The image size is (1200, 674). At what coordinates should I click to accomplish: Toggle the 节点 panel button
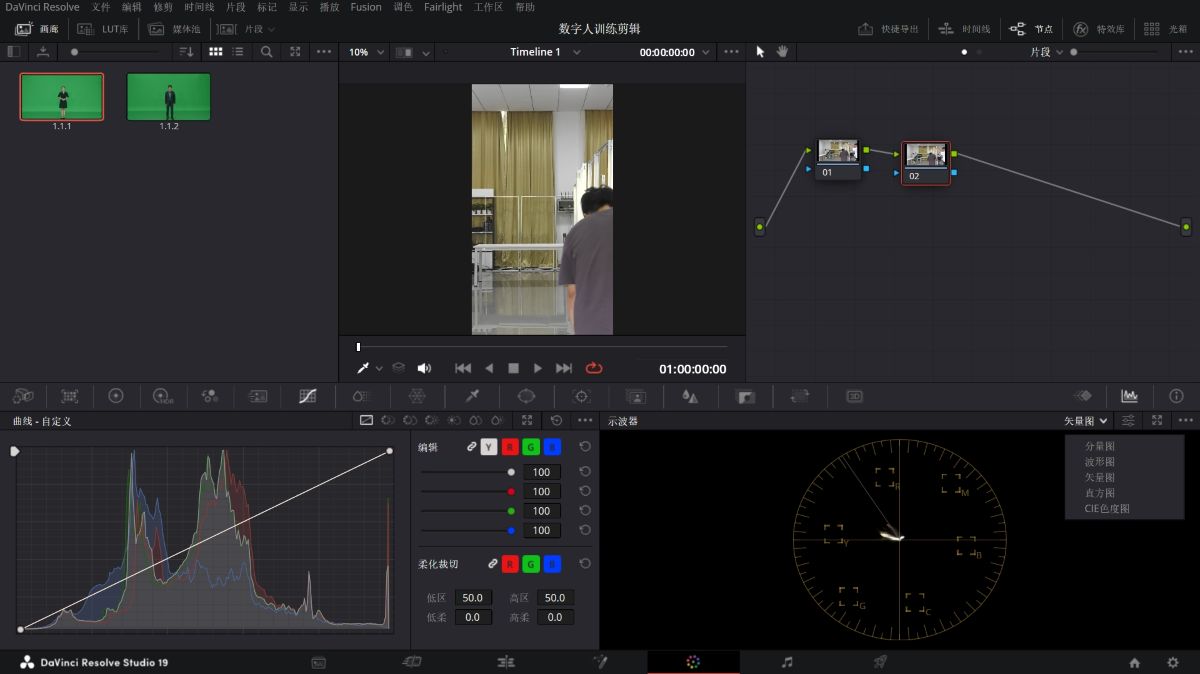pyautogui.click(x=1031, y=29)
